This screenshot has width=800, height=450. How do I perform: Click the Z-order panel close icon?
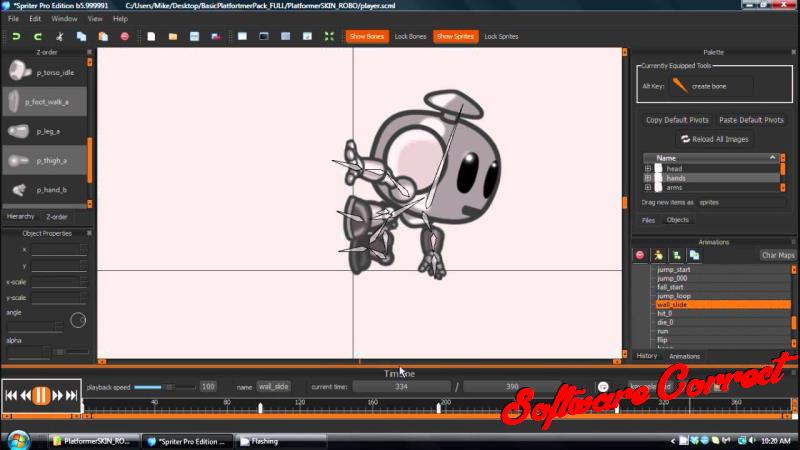point(89,52)
